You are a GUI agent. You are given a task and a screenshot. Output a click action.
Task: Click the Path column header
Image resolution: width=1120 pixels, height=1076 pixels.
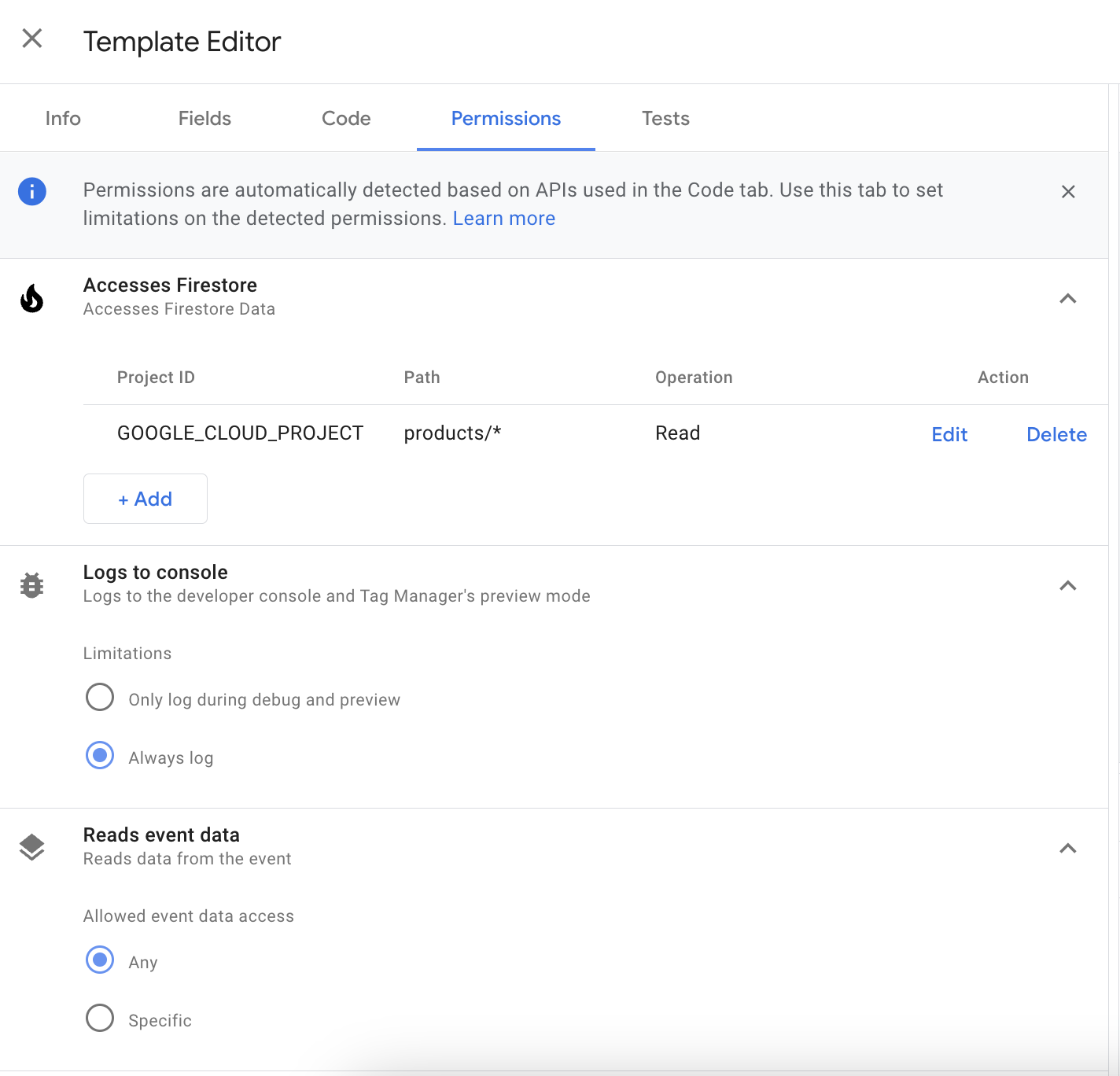422,378
